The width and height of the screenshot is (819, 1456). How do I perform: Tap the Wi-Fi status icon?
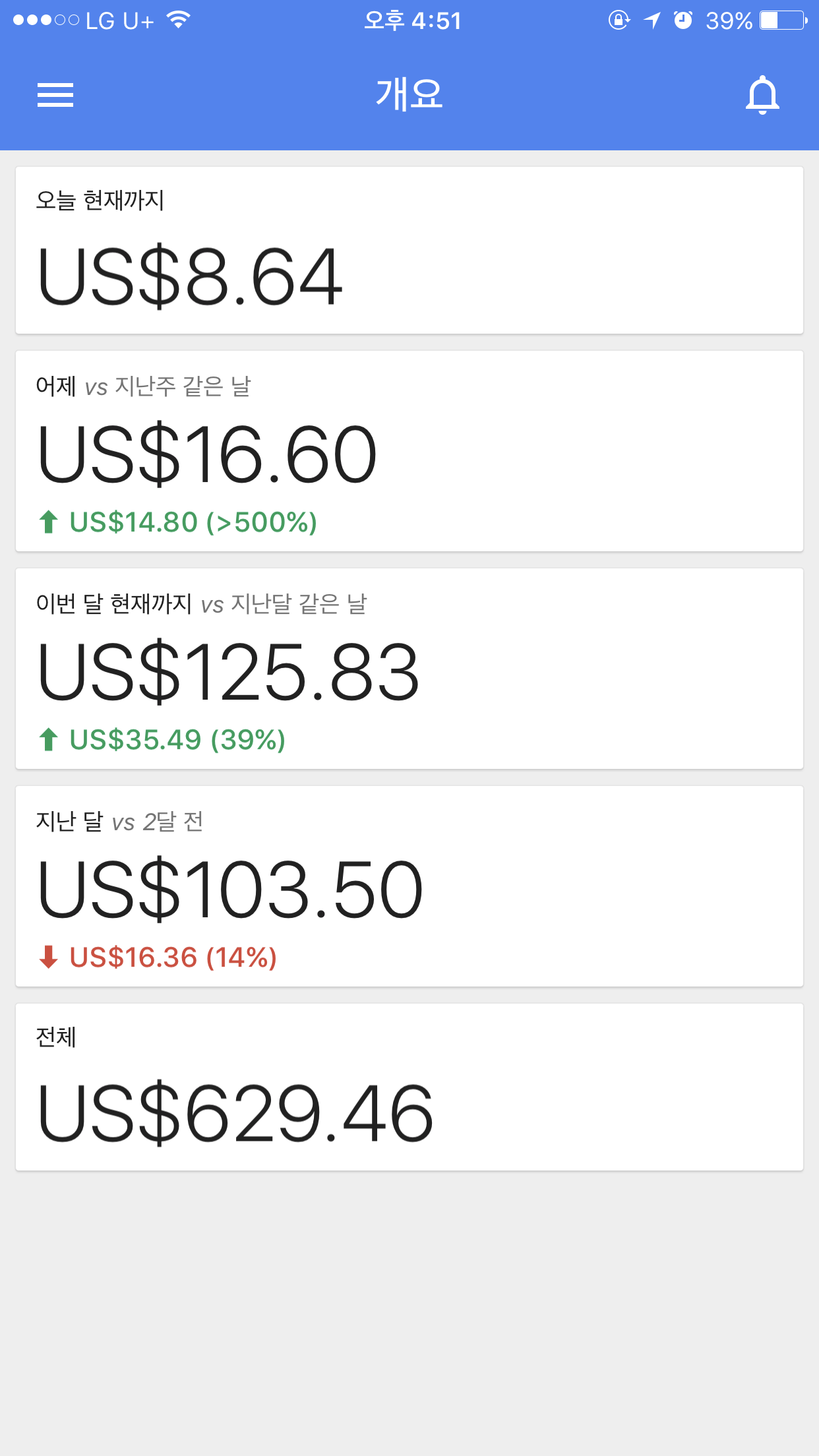pyautogui.click(x=179, y=20)
